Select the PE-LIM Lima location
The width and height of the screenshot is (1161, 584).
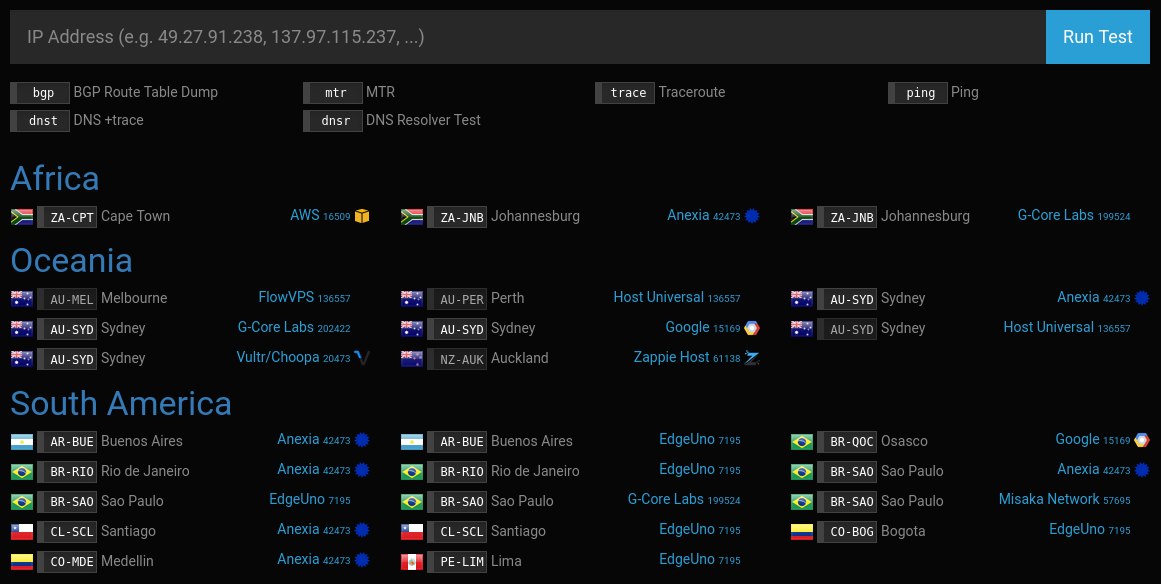[x=457, y=562]
